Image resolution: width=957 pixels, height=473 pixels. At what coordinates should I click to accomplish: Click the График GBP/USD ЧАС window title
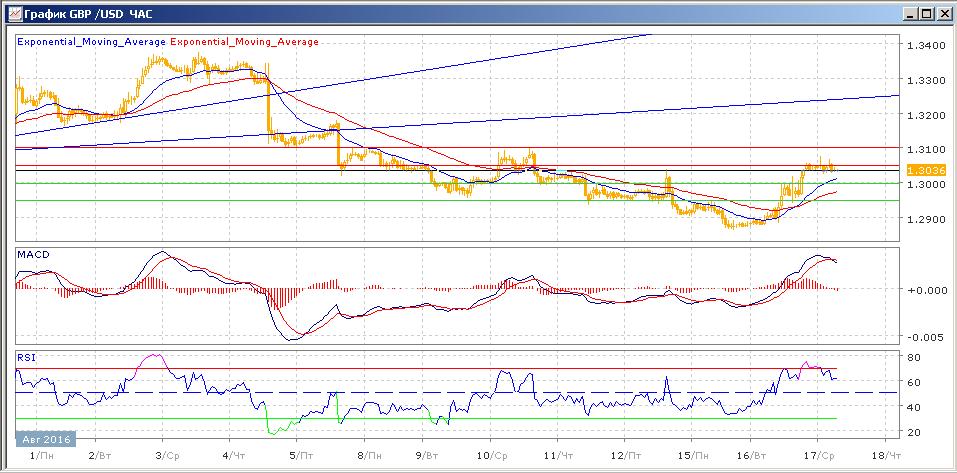88,13
